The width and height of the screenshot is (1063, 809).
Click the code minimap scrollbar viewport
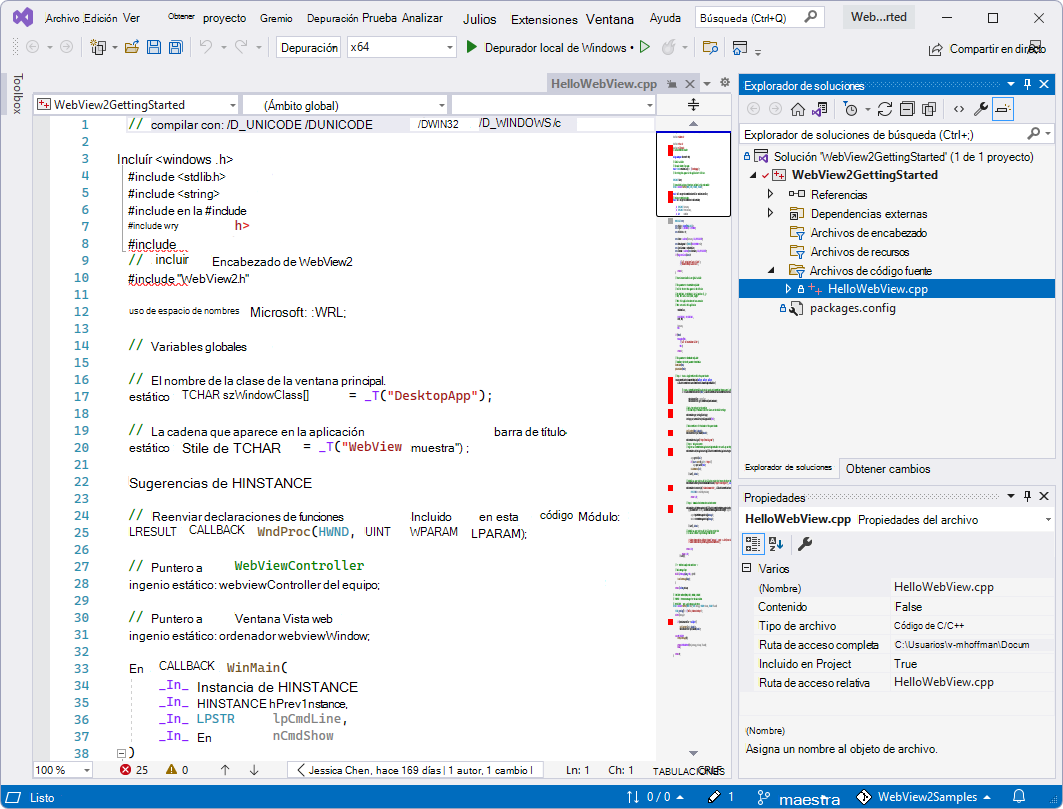693,174
